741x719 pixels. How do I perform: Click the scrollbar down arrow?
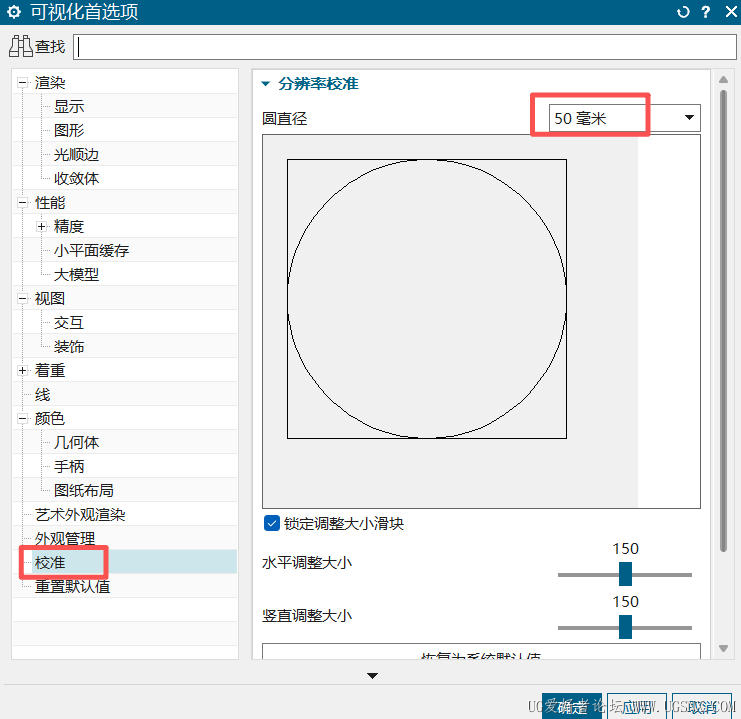[x=723, y=648]
